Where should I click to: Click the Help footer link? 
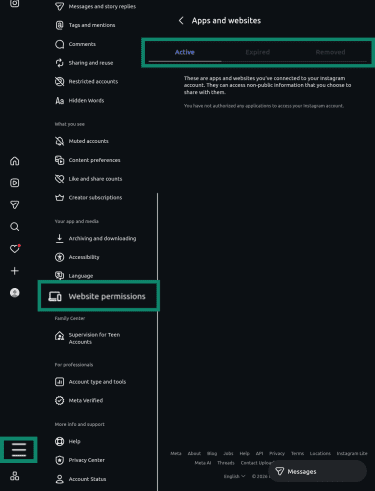[x=244, y=453]
